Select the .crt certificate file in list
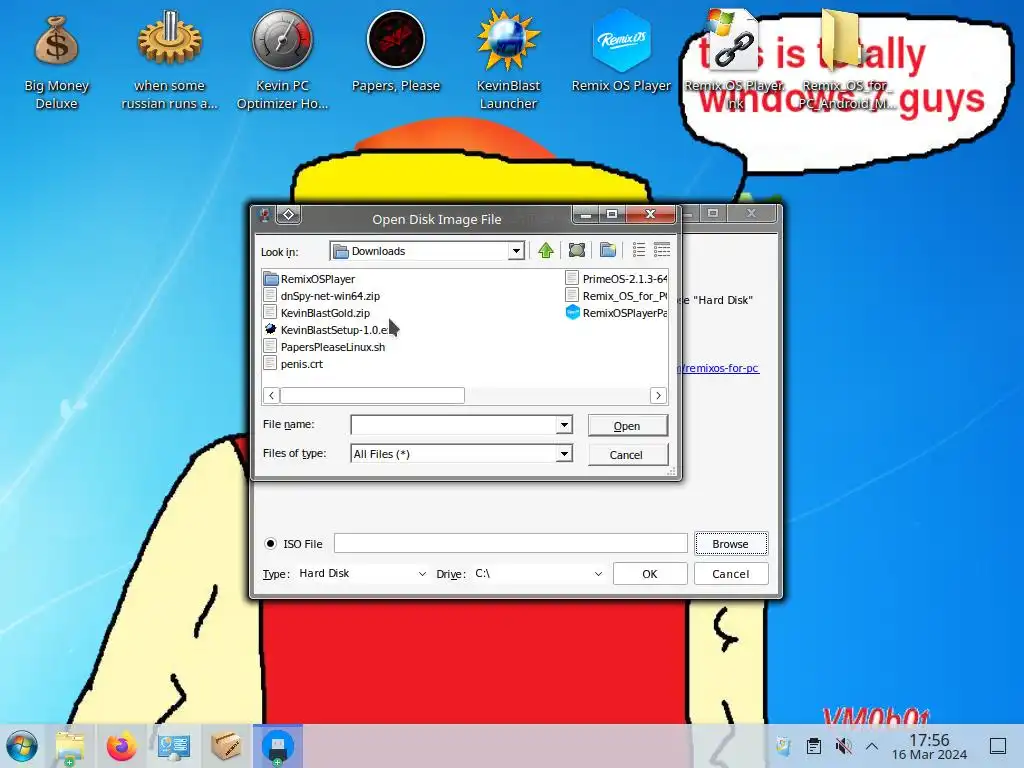The width and height of the screenshot is (1024, 768). point(294,364)
